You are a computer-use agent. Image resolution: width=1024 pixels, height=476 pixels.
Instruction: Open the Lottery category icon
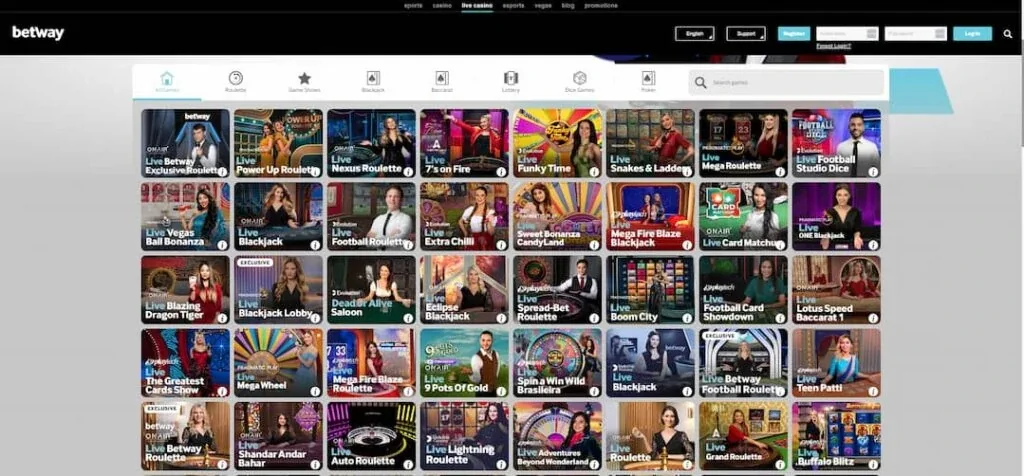click(511, 79)
